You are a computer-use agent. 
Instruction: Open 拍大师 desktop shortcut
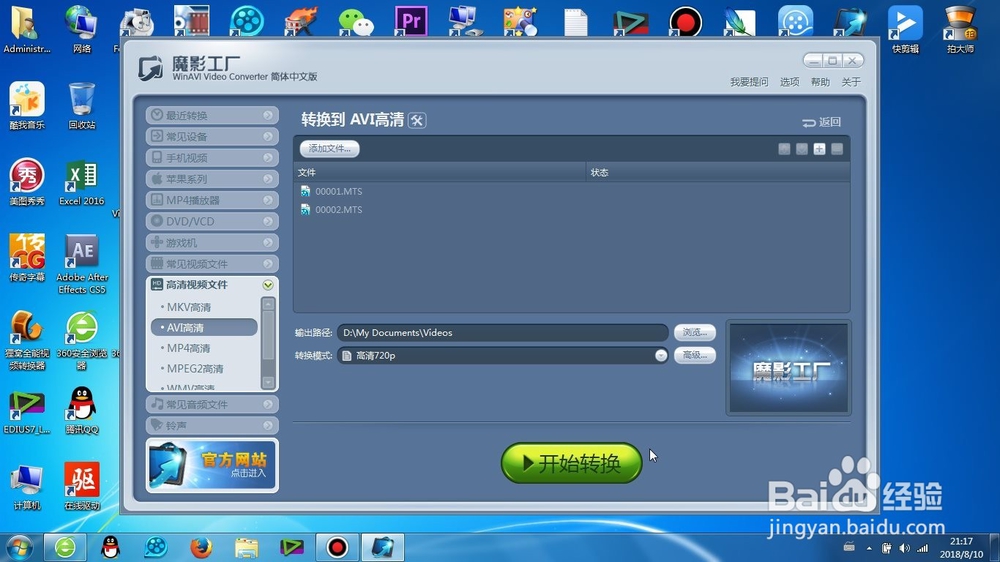[960, 29]
